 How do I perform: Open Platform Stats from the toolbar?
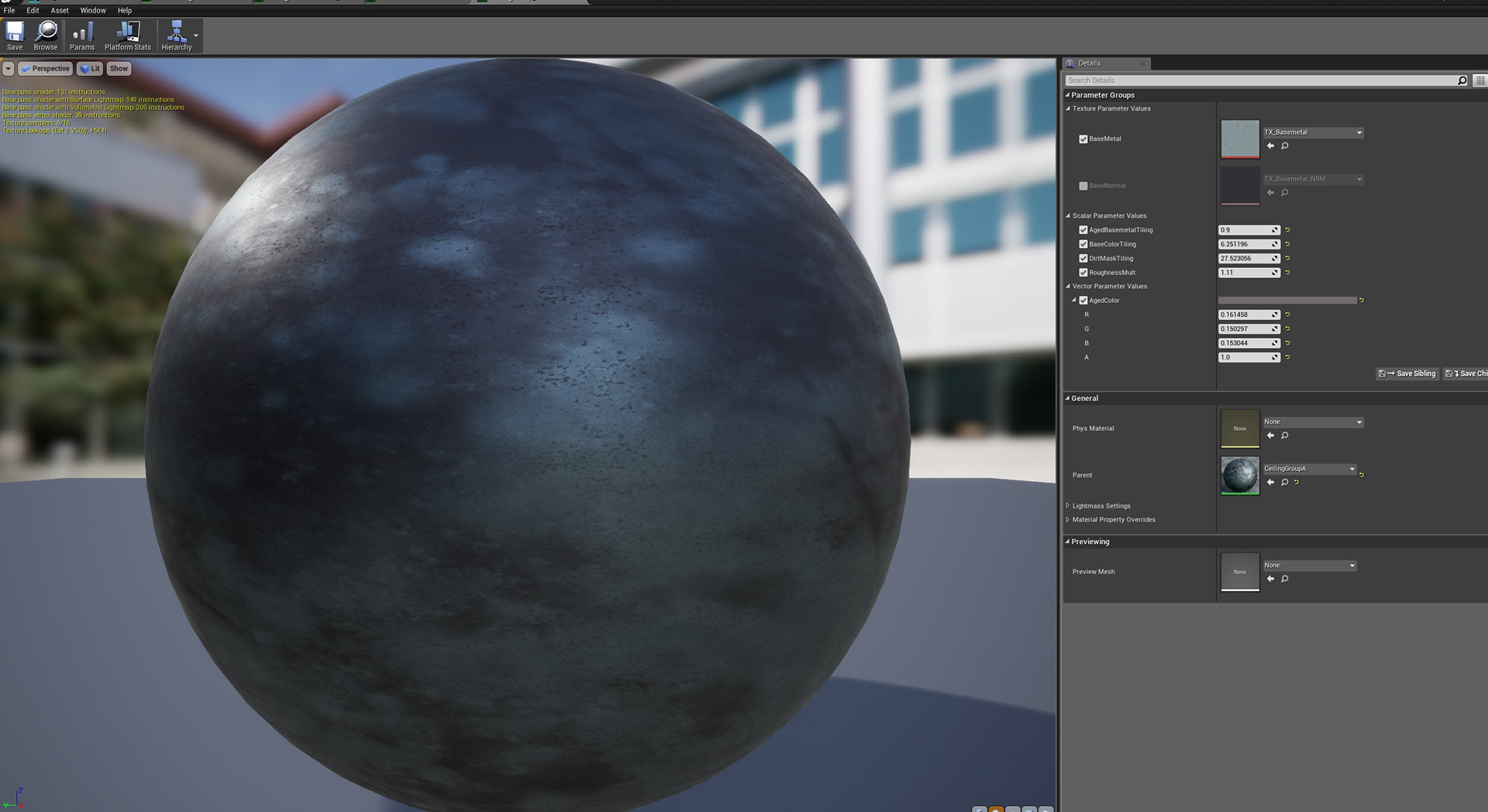[128, 36]
